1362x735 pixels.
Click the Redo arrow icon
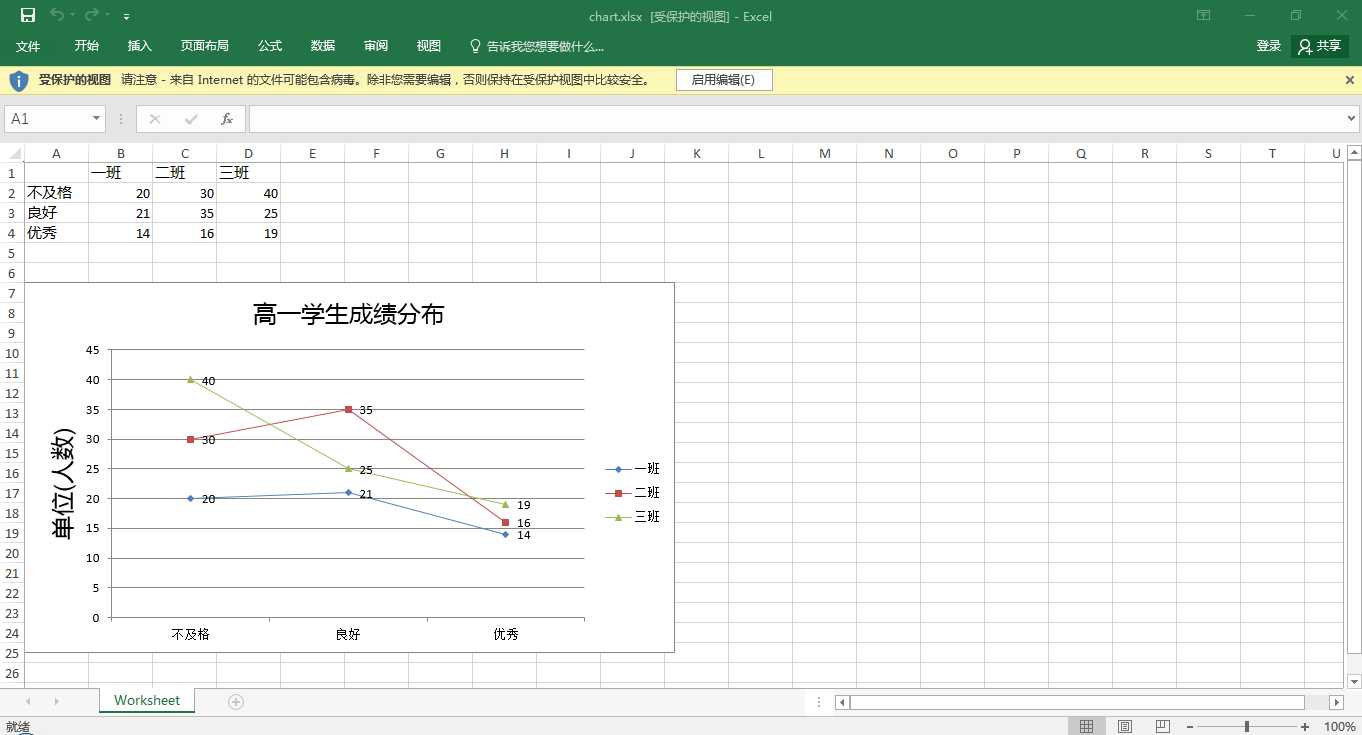tap(92, 15)
